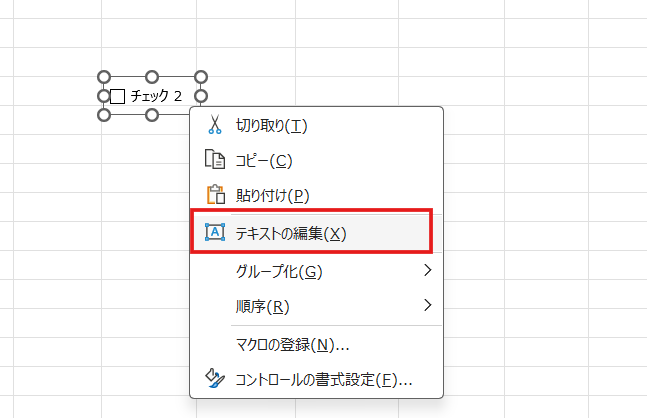Click the paste clipboard icon
The width and height of the screenshot is (647, 418).
pyautogui.click(x=214, y=195)
